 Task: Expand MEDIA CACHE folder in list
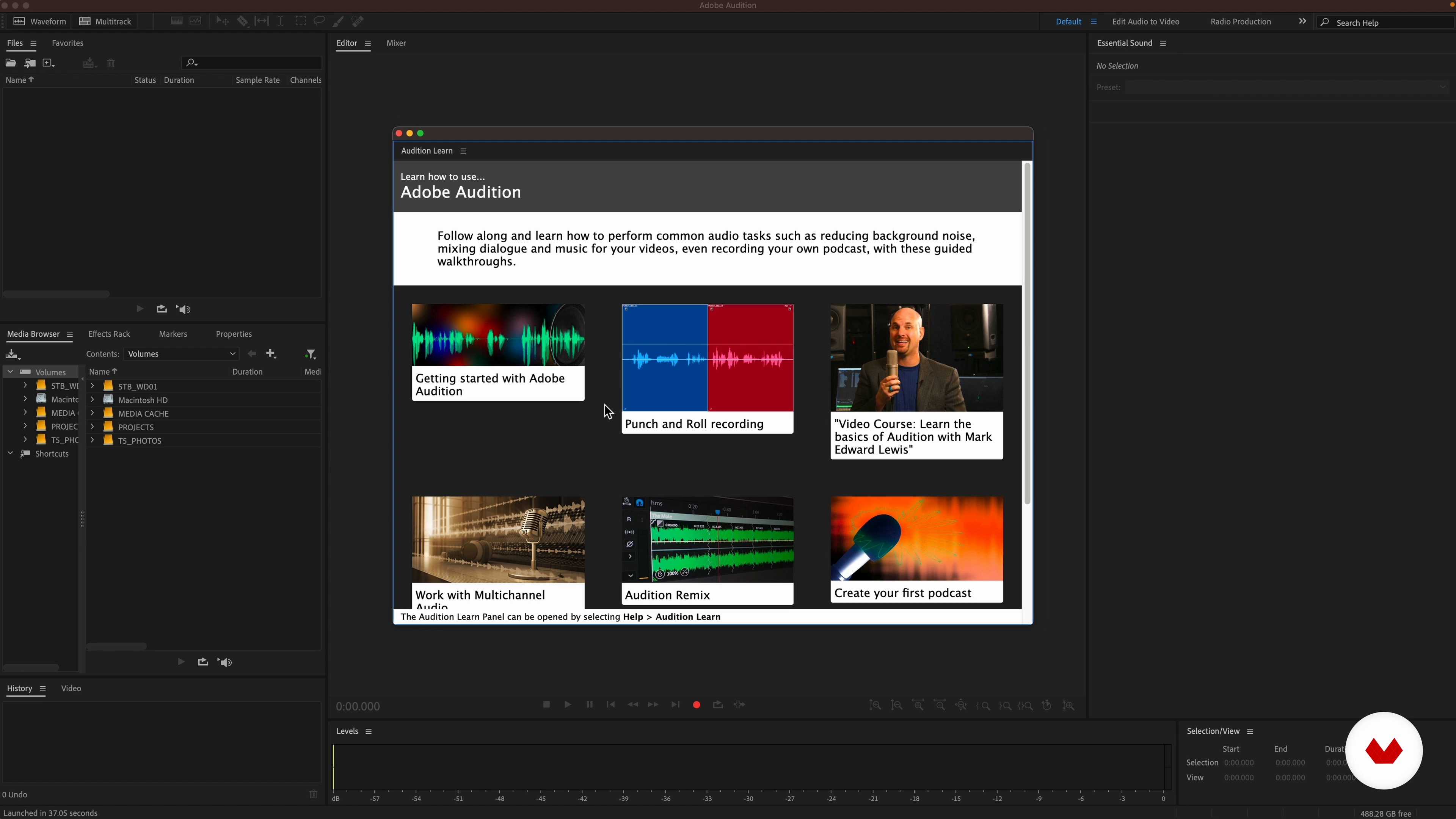92,413
